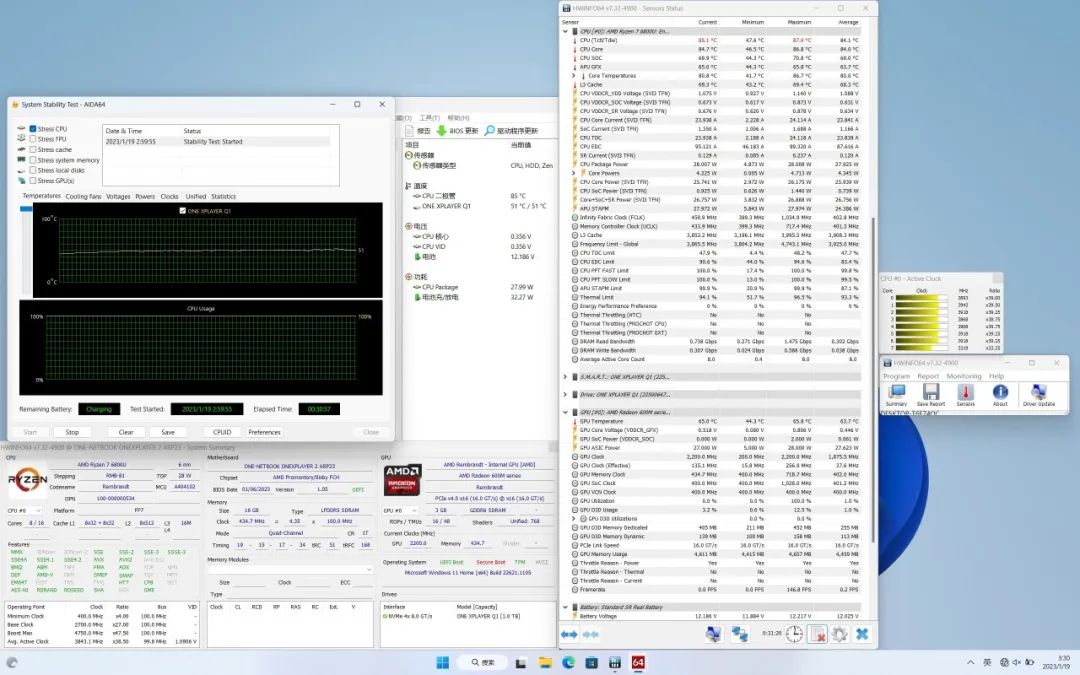Expand the Drive: ONE XPLAYER Q1 group

click(x=565, y=395)
